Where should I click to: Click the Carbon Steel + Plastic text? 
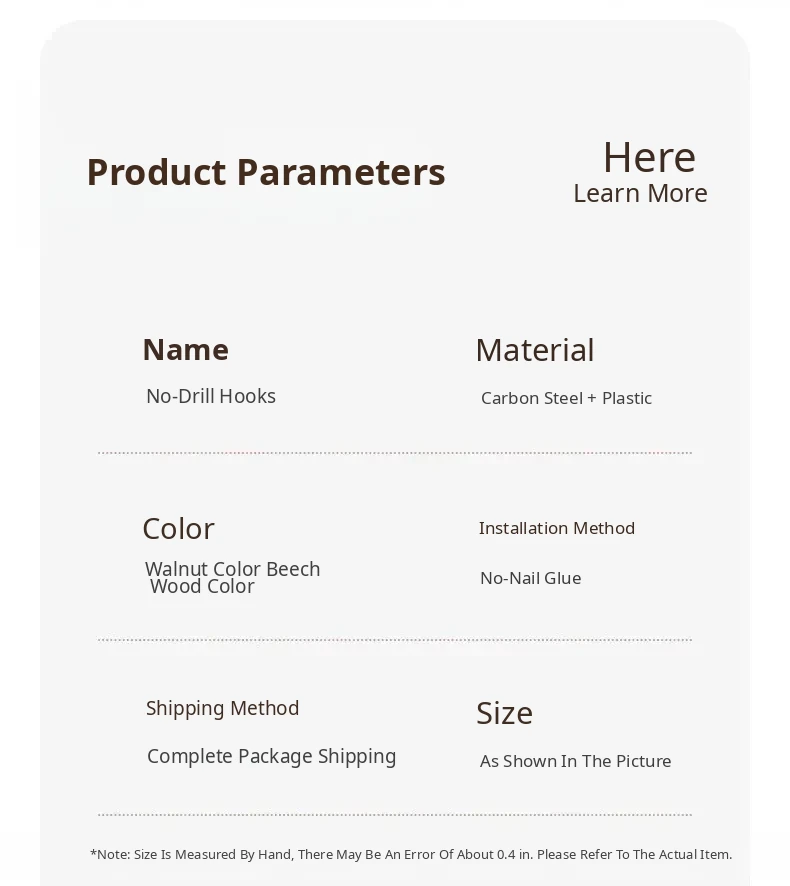coord(566,398)
